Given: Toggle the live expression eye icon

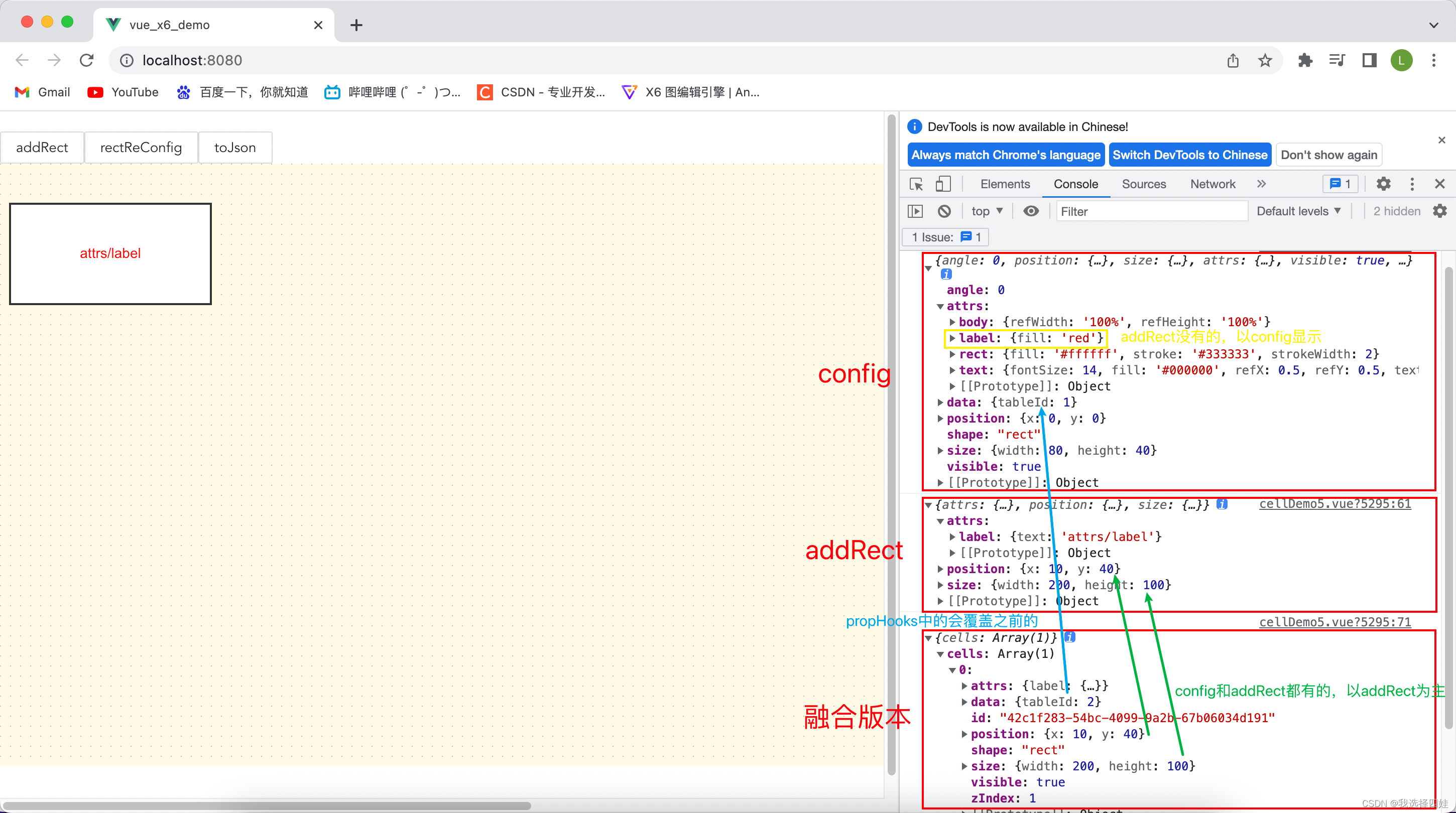Looking at the screenshot, I should pos(1031,211).
